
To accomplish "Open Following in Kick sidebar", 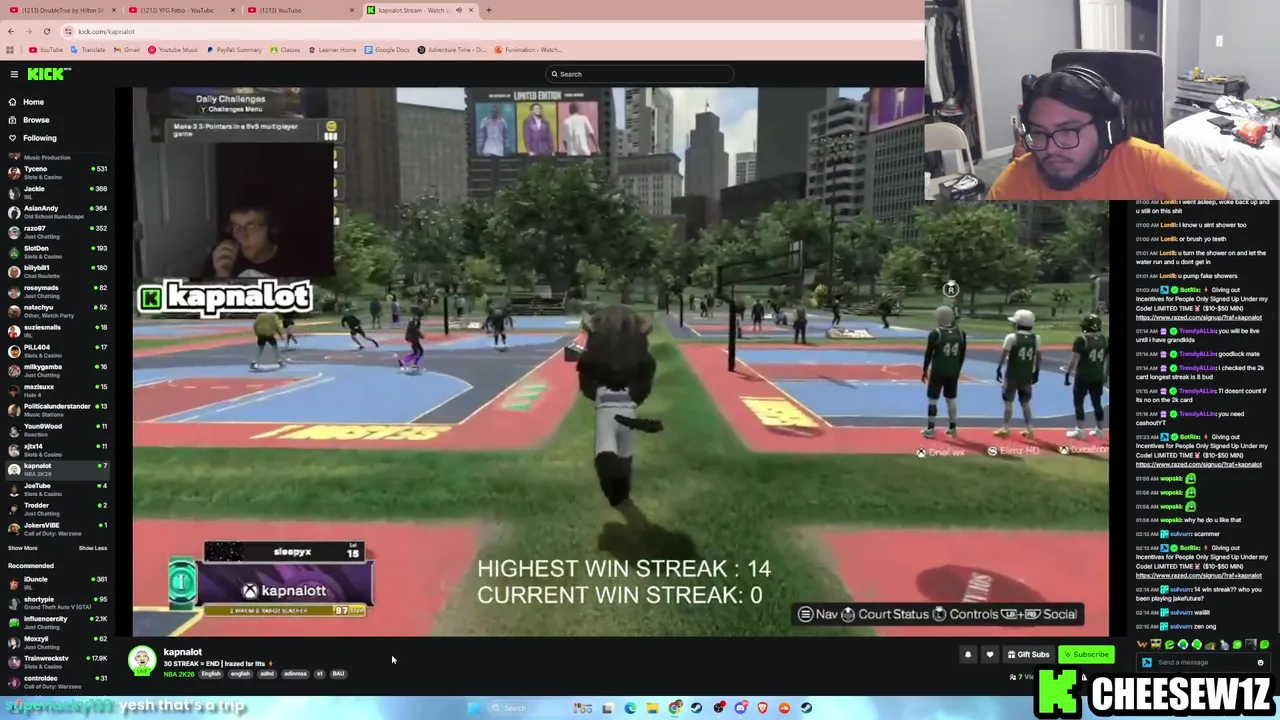I will coord(40,138).
